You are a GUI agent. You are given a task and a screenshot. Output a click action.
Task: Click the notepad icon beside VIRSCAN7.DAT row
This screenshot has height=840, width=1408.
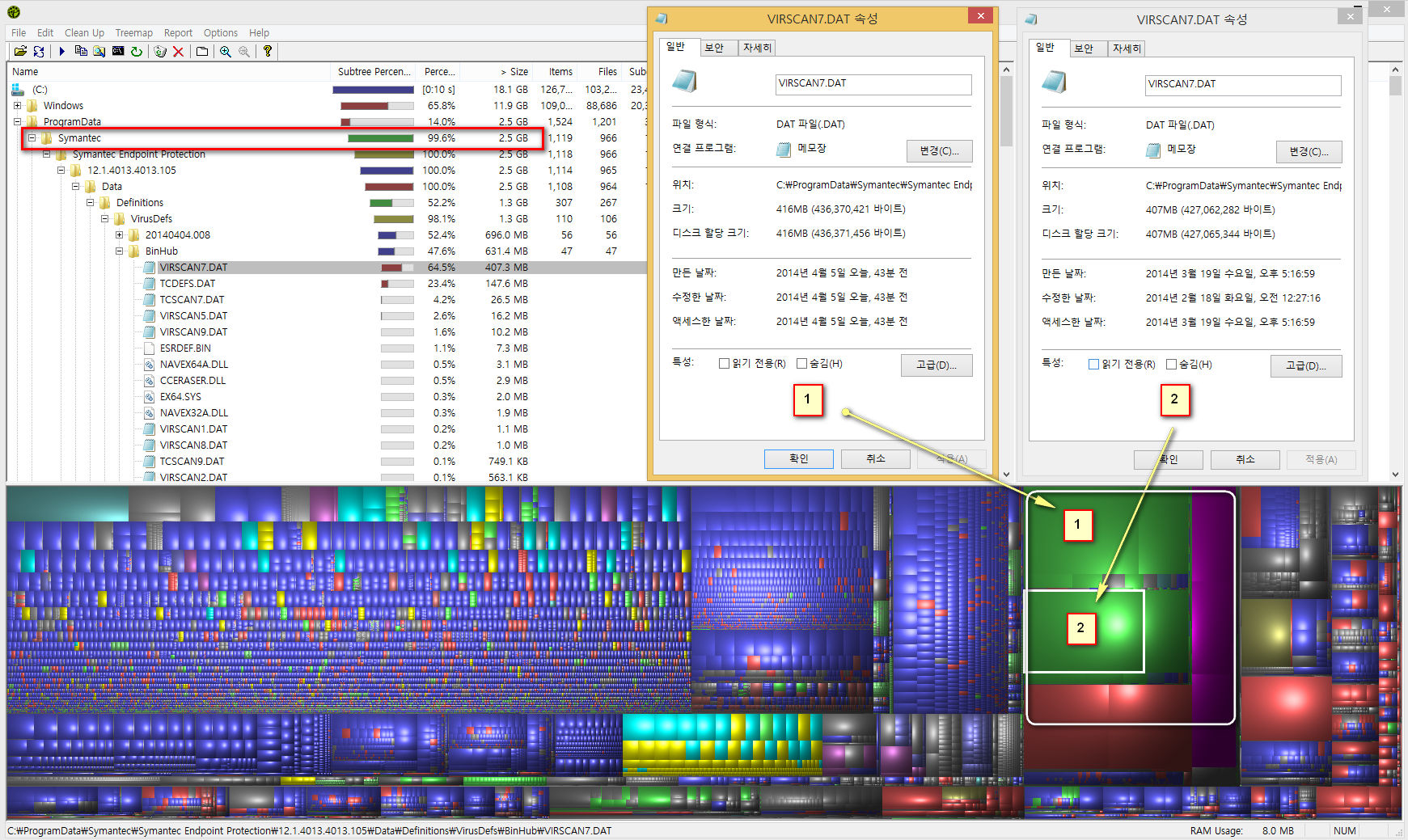point(149,267)
